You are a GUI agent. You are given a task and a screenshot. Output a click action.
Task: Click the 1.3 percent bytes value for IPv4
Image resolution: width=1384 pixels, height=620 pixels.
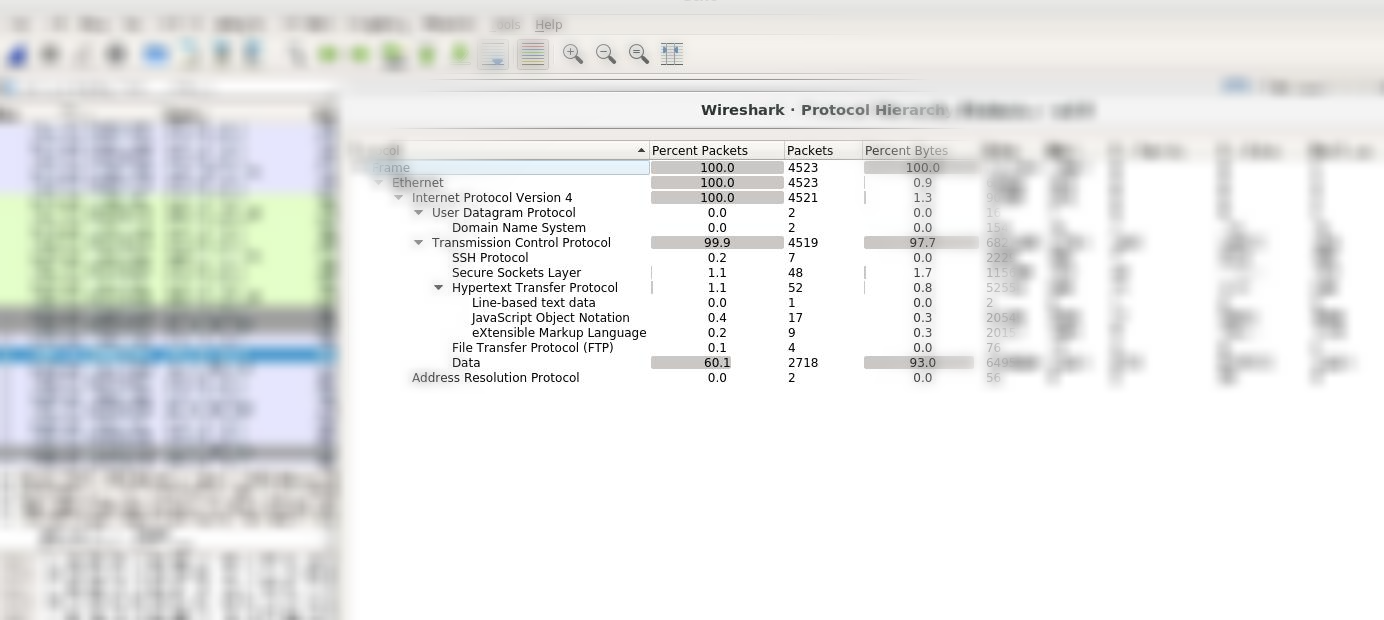tap(922, 198)
